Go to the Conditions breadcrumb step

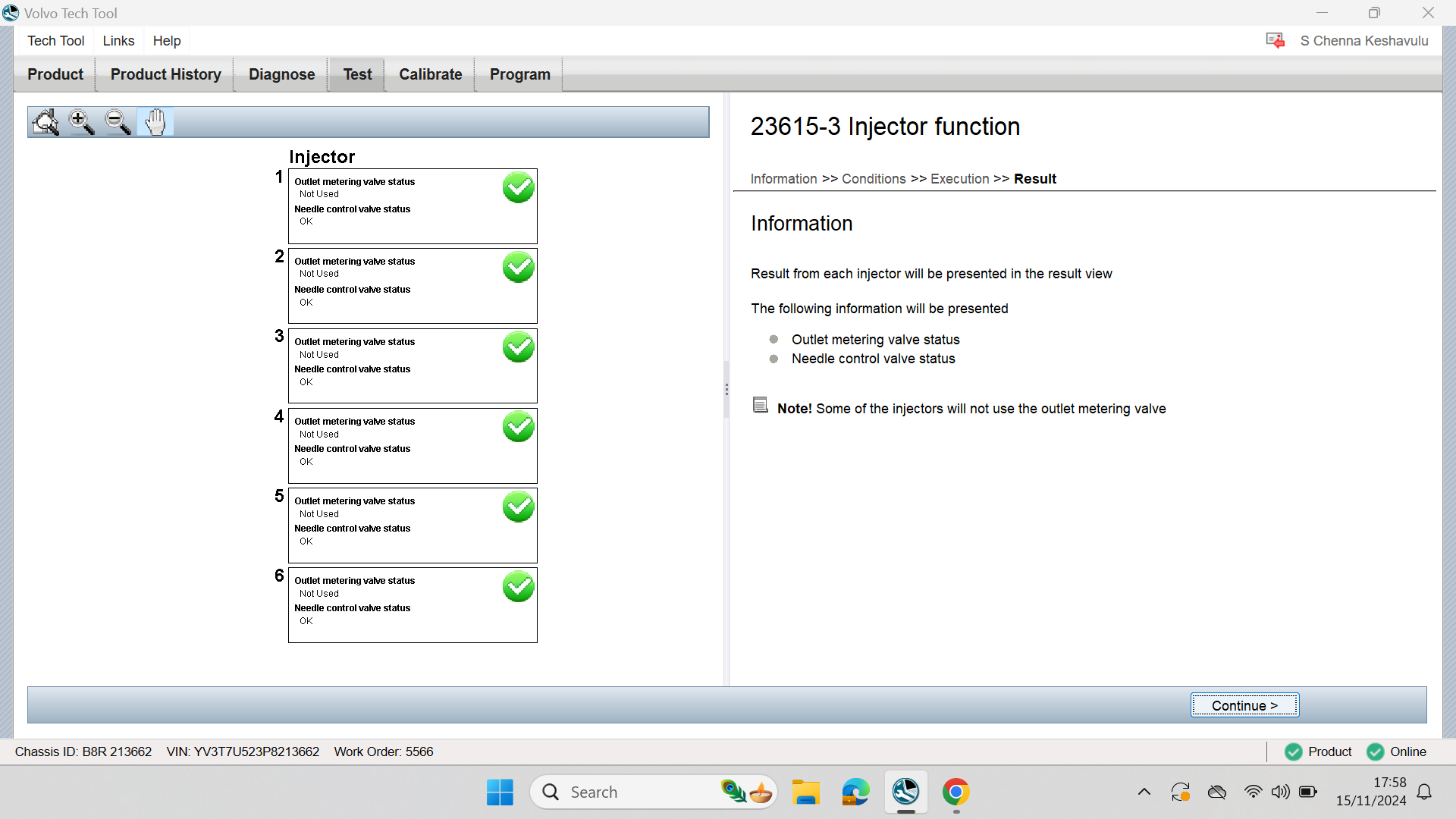pyautogui.click(x=874, y=179)
